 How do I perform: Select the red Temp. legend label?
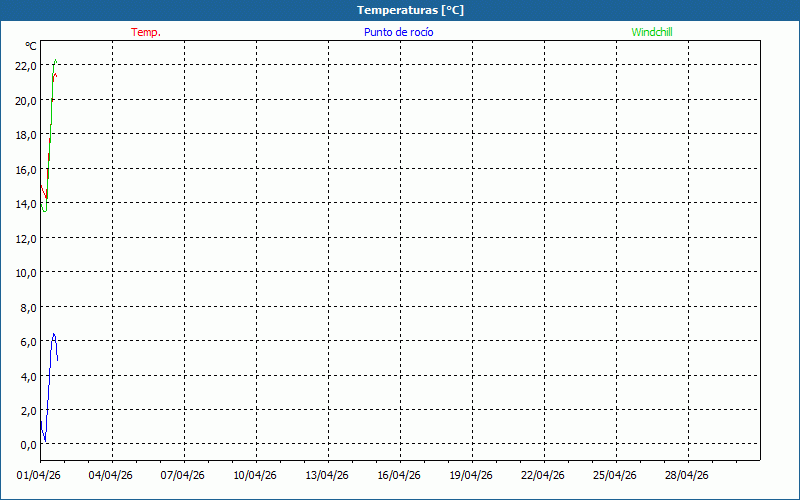click(x=146, y=32)
